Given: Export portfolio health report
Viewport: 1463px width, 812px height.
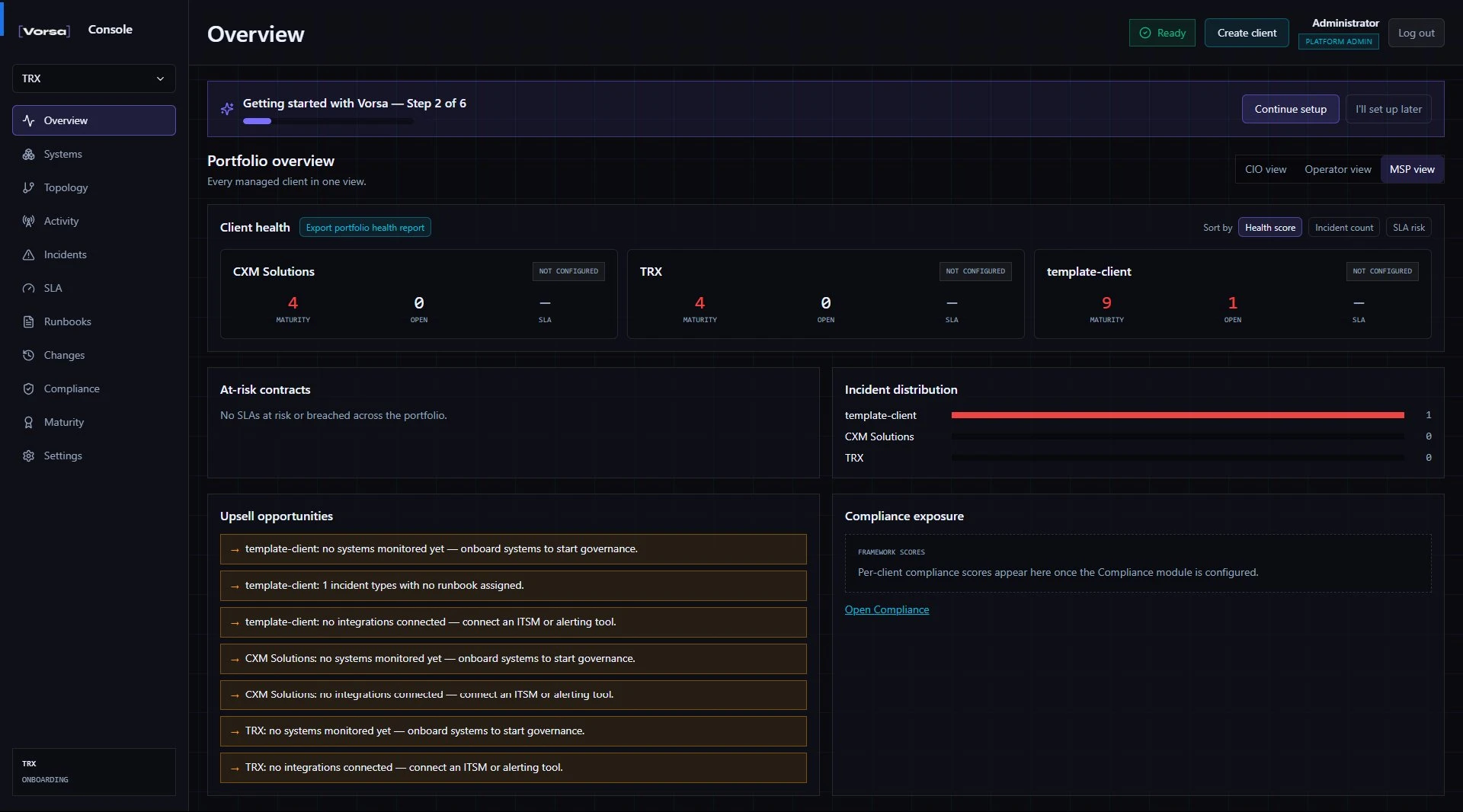Looking at the screenshot, I should point(365,227).
